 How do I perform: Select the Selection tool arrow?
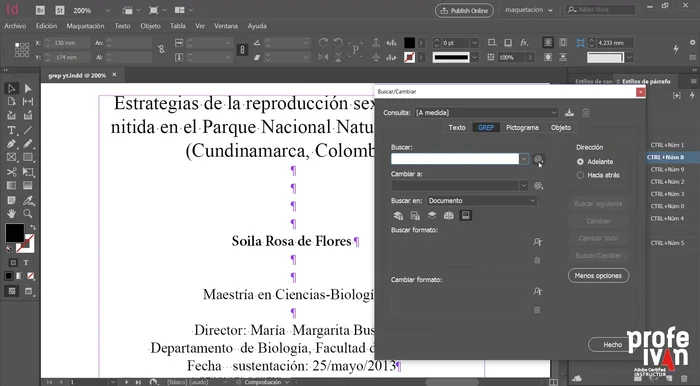pos(12,88)
